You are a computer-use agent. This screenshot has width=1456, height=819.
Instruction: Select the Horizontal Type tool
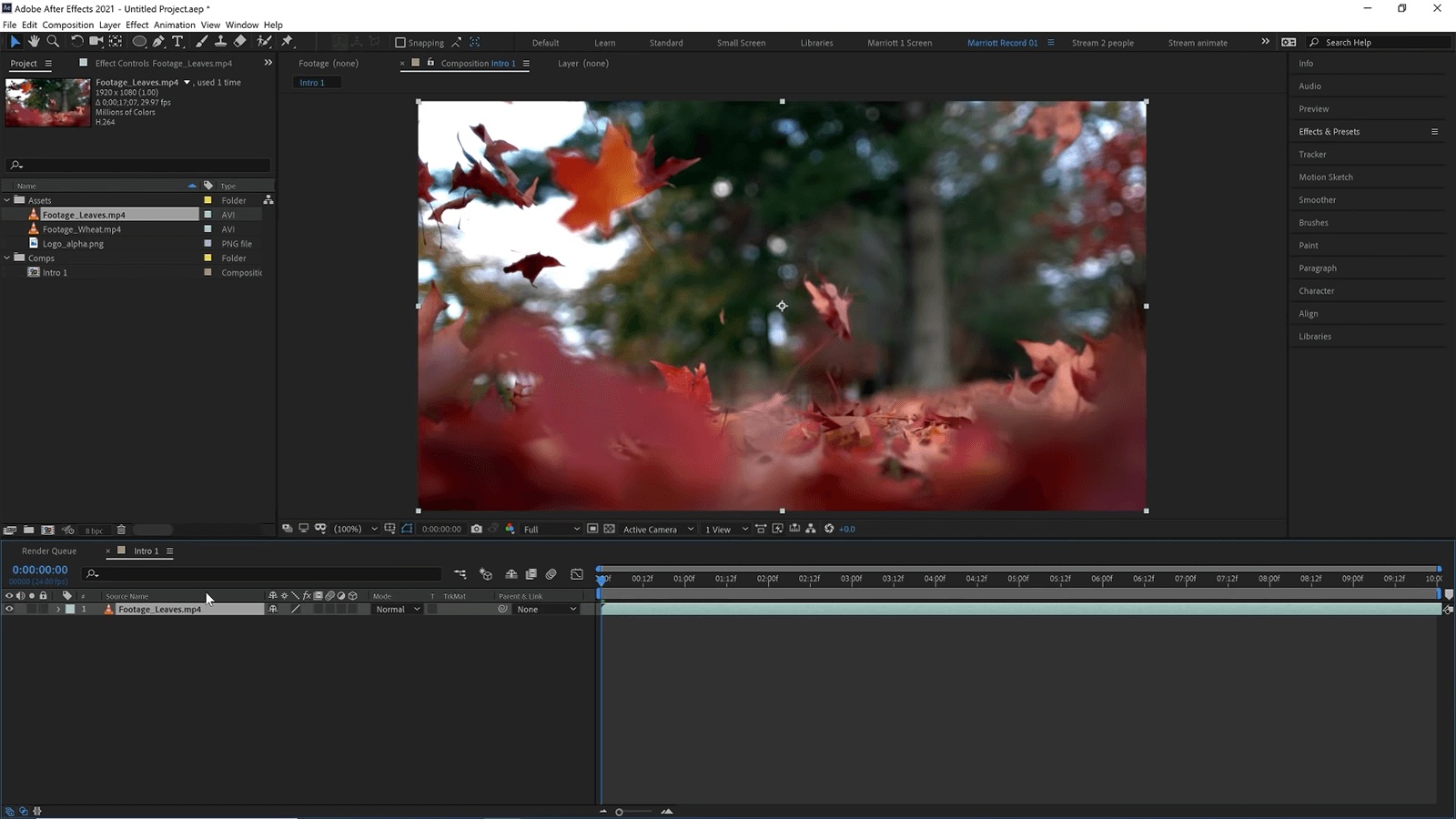point(177,42)
